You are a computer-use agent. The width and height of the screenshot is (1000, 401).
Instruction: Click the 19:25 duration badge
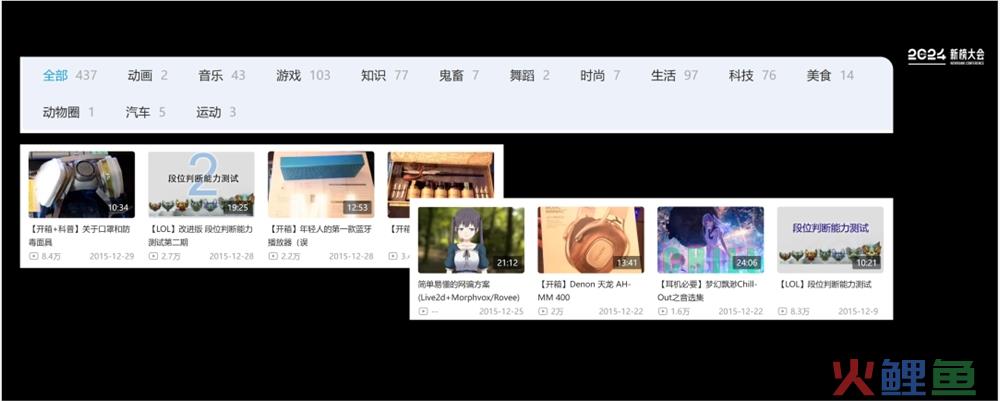(237, 208)
